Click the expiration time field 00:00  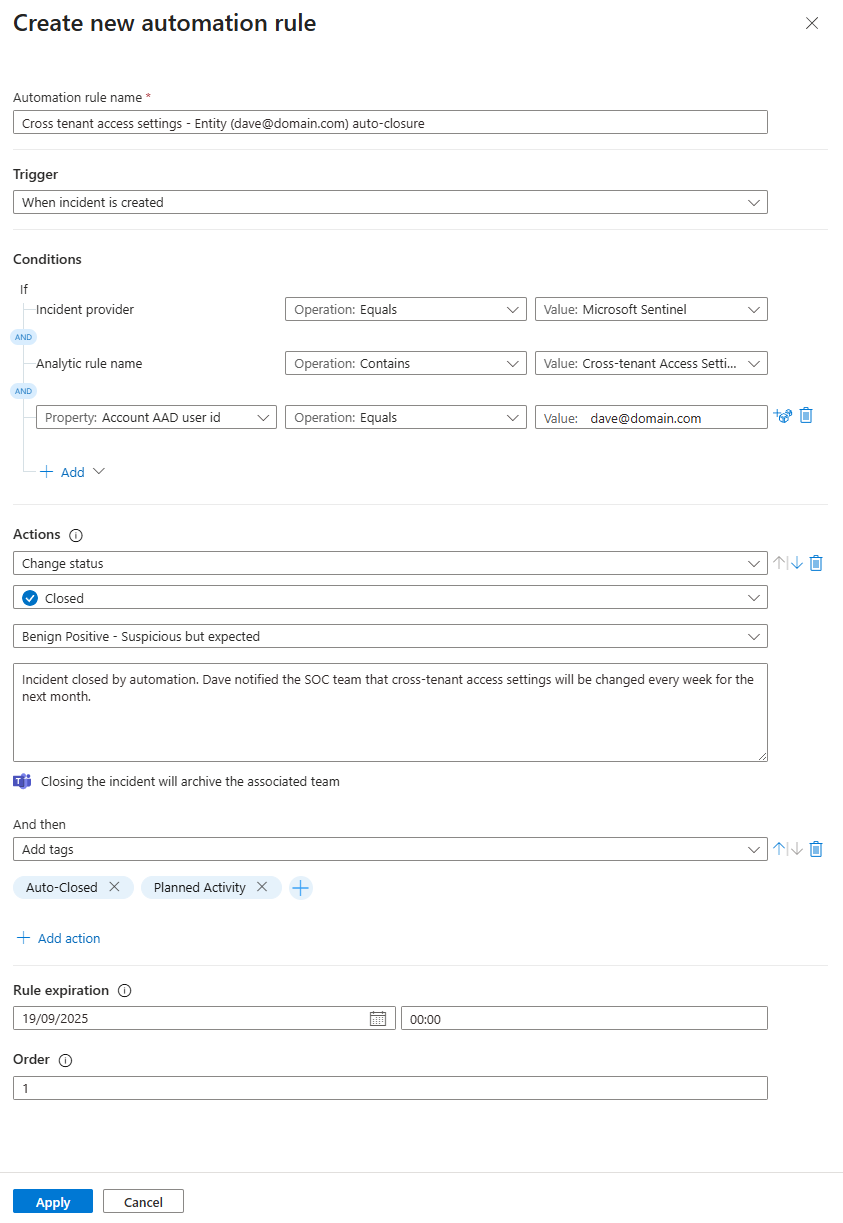[x=584, y=1018]
